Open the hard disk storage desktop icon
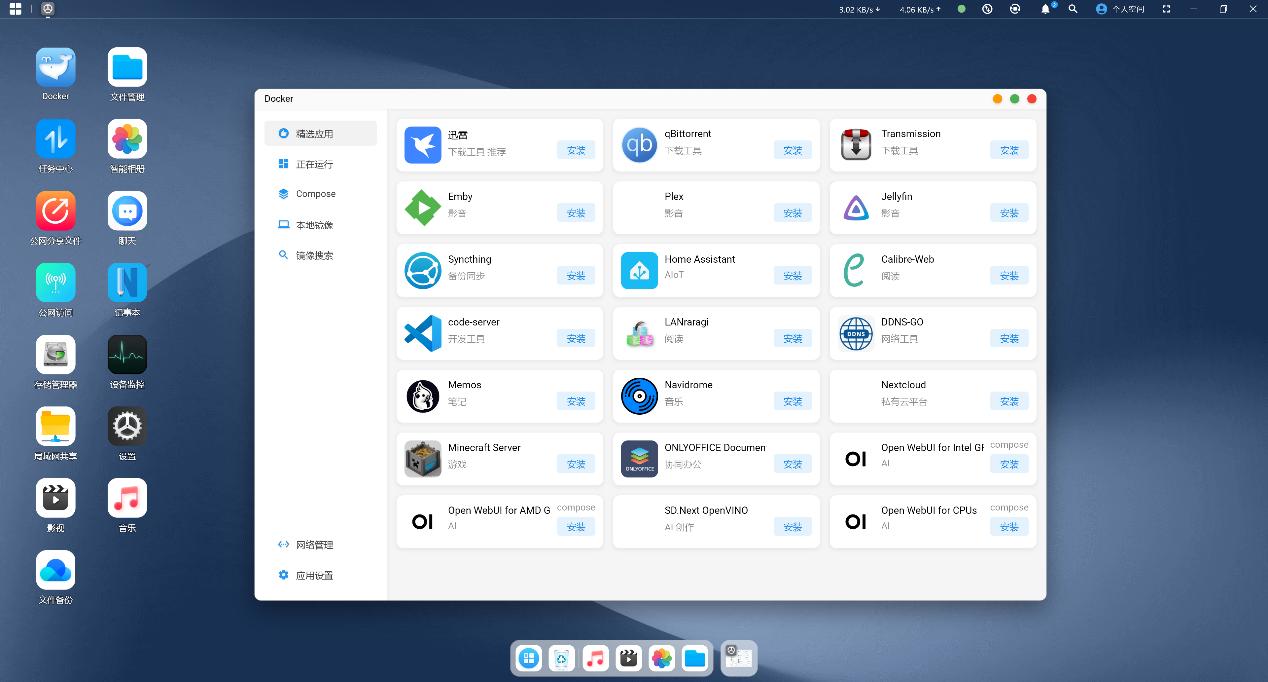Viewport: 1268px width, 682px height. tap(56, 355)
